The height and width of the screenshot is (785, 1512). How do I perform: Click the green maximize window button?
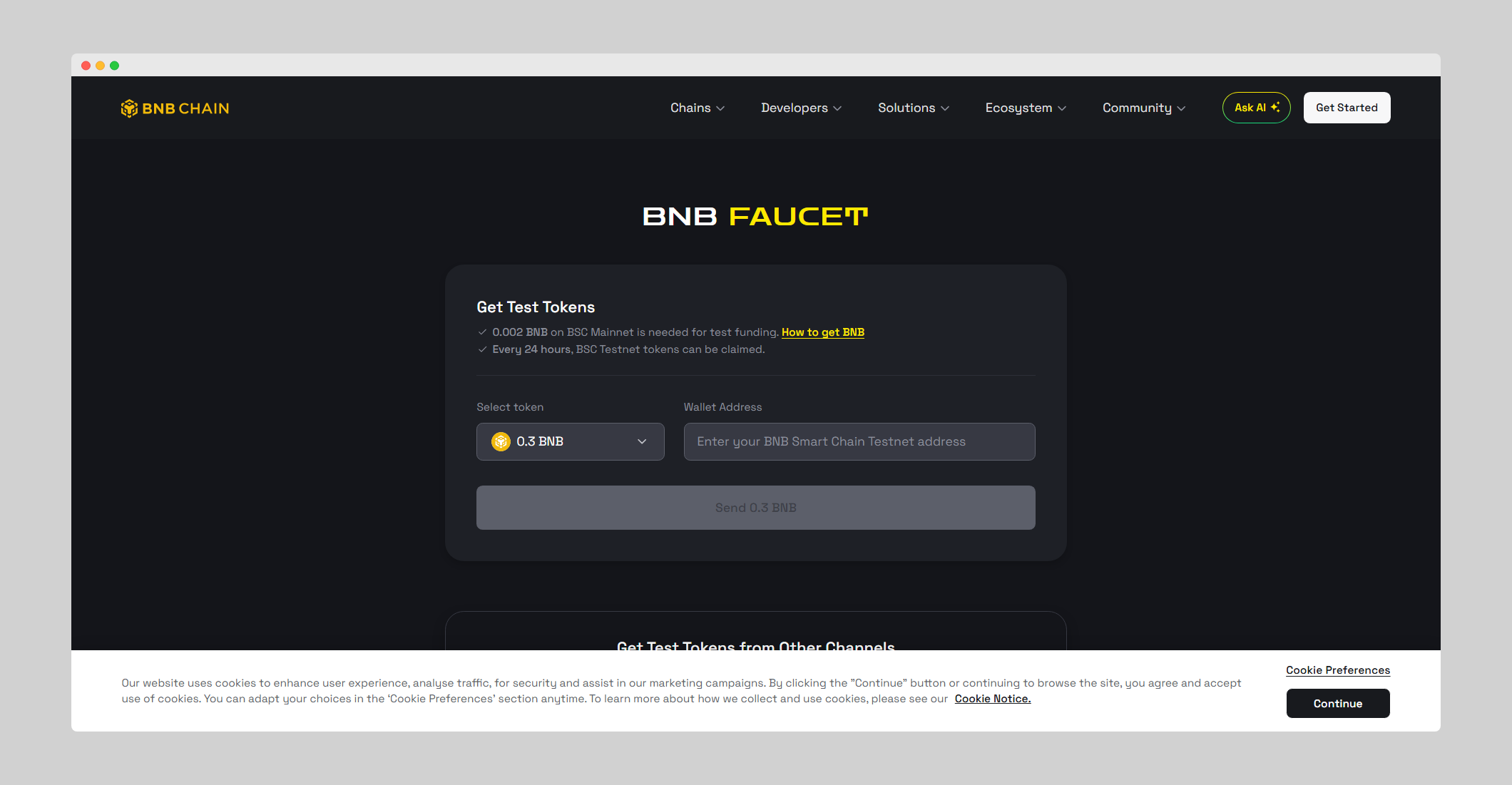coord(115,66)
